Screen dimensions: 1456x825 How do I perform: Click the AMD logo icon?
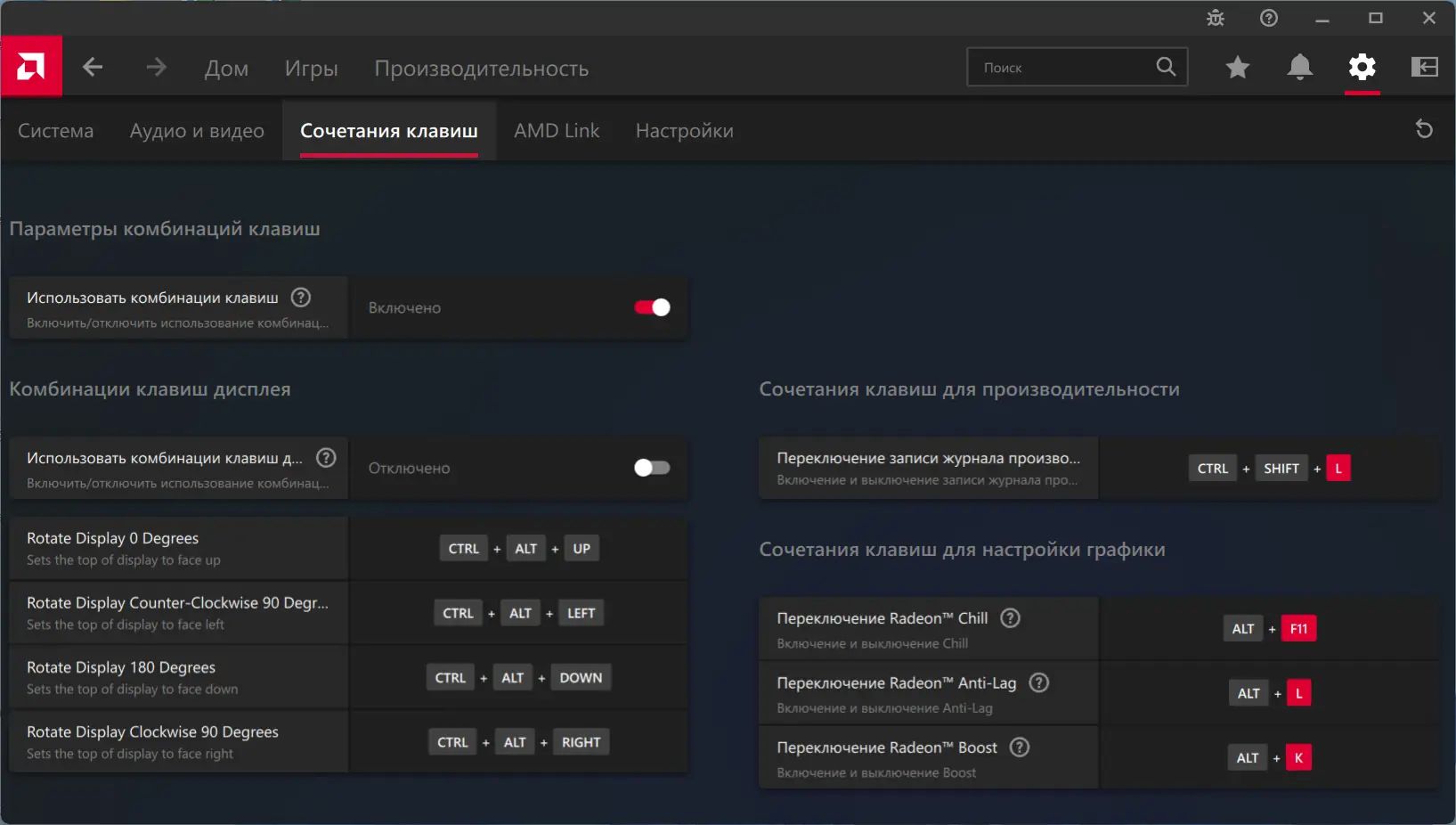31,66
